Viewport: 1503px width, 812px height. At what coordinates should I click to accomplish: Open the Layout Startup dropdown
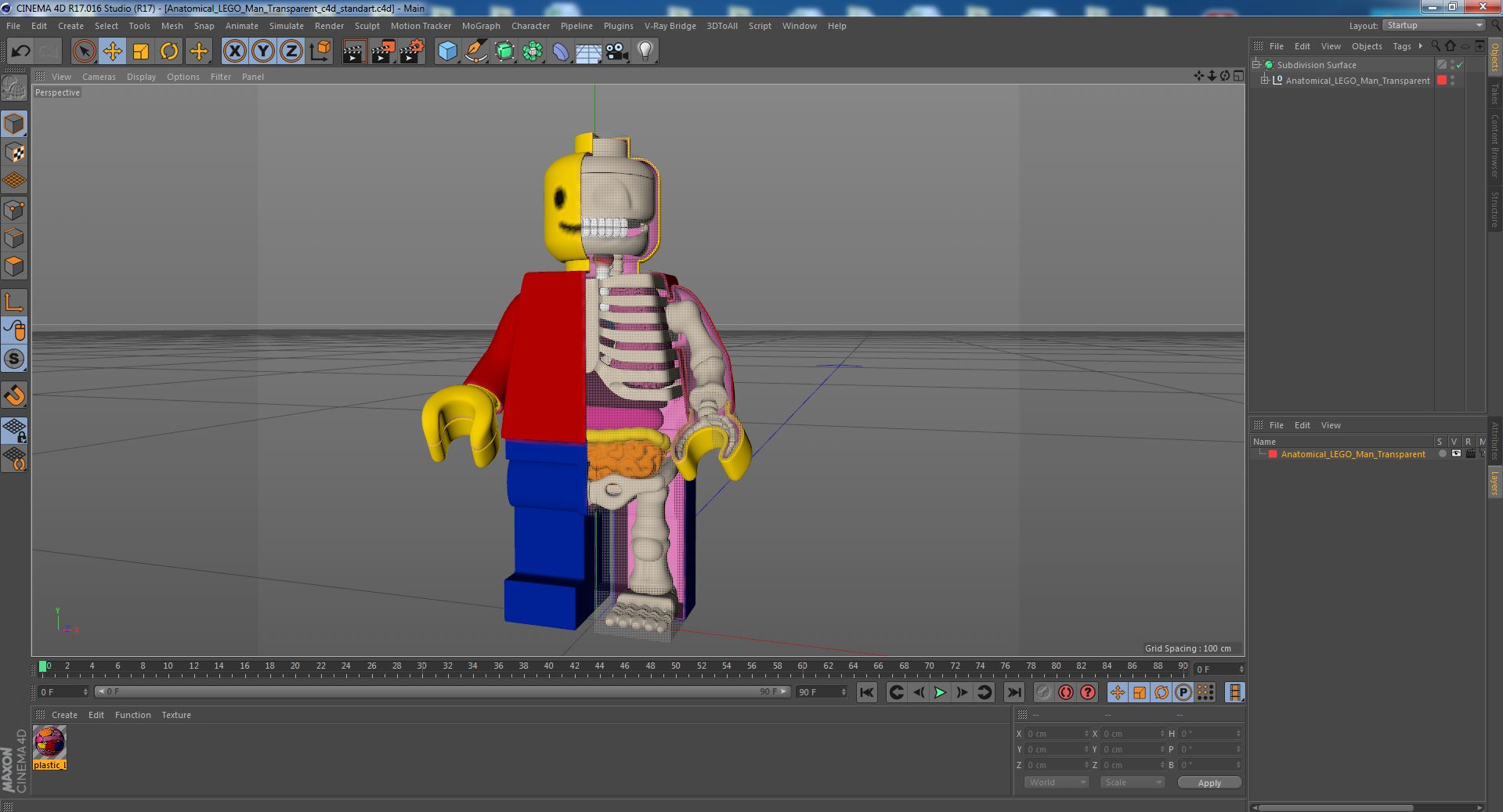coord(1433,25)
